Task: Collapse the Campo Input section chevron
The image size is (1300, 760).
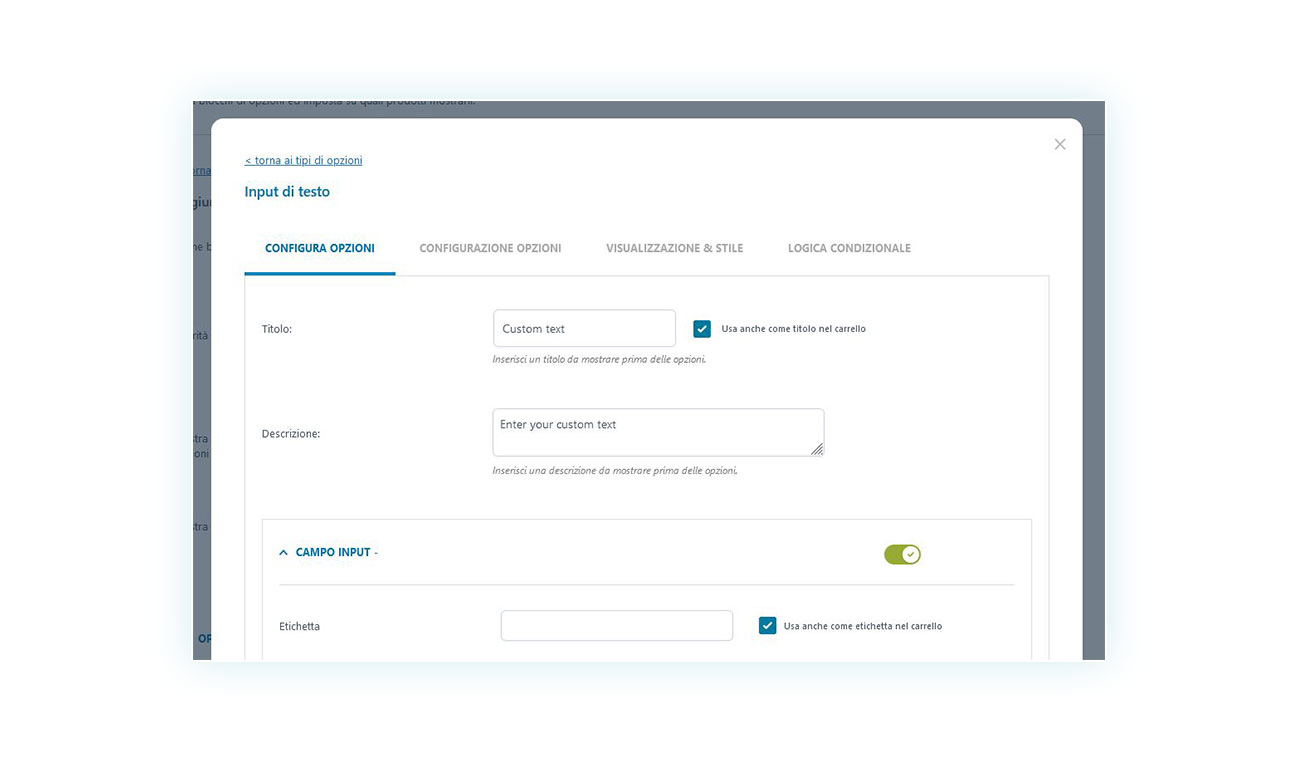Action: (284, 553)
